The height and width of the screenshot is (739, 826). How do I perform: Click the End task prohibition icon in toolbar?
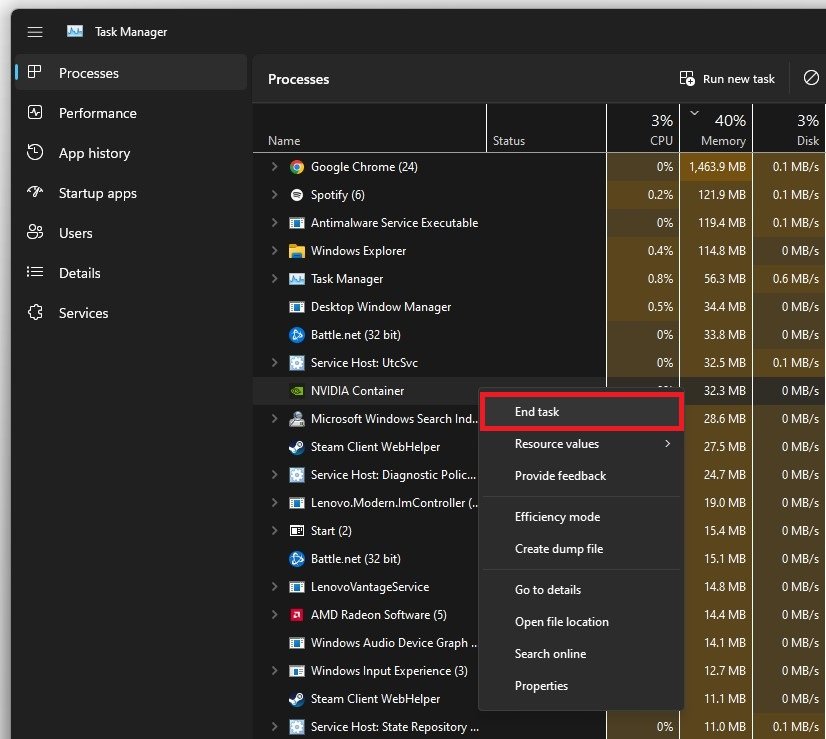point(811,78)
